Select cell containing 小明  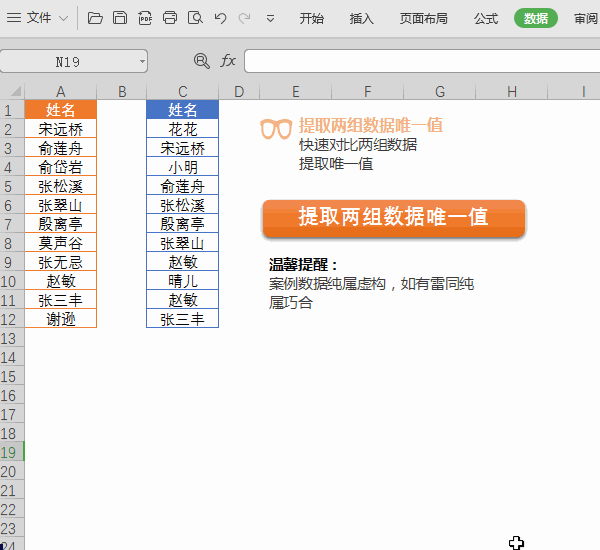(x=183, y=167)
